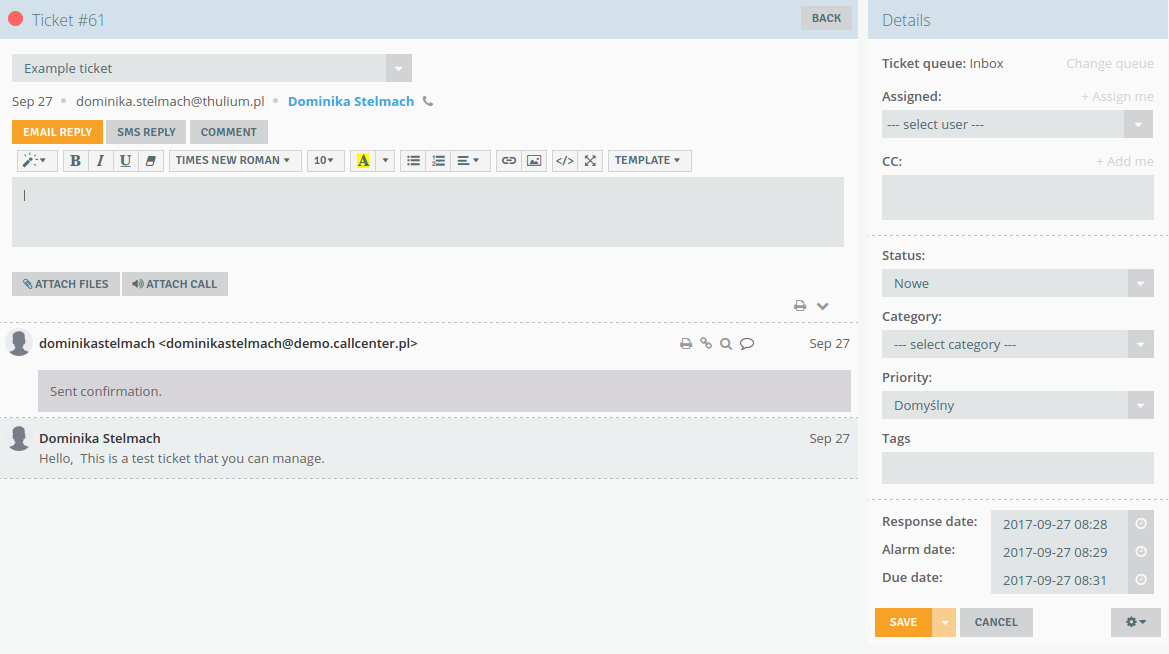Open the select user dropdown
Screen dimensions: 1169x654
coord(1017,125)
